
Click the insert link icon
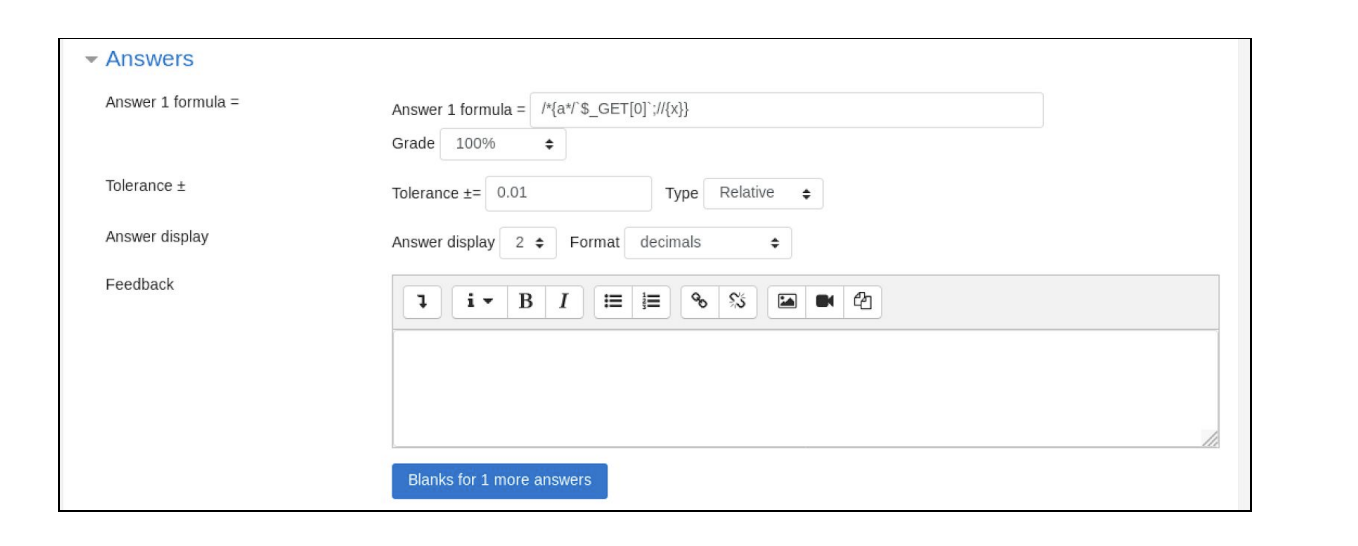click(x=700, y=301)
